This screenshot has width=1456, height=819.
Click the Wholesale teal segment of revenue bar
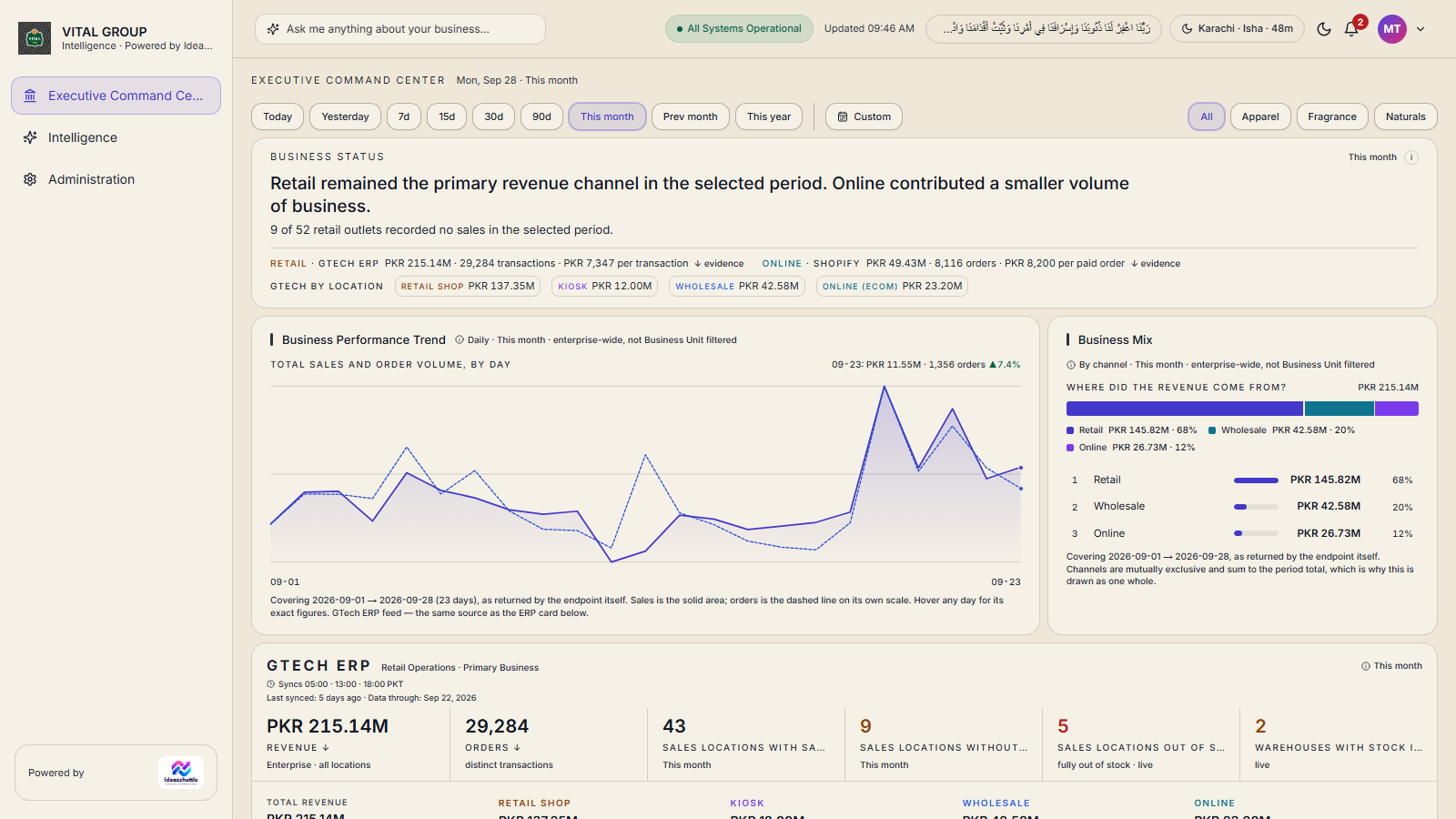1340,409
